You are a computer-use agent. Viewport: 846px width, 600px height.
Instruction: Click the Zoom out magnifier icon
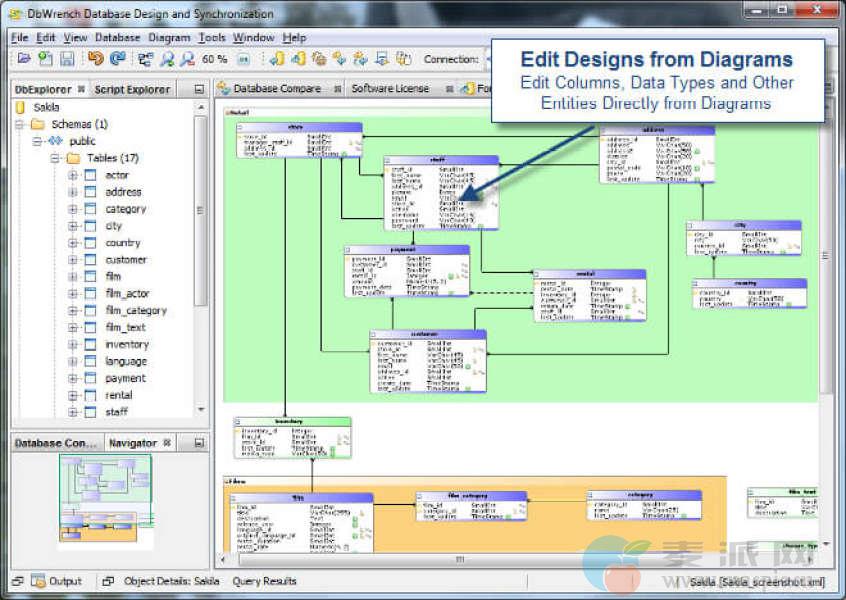187,59
